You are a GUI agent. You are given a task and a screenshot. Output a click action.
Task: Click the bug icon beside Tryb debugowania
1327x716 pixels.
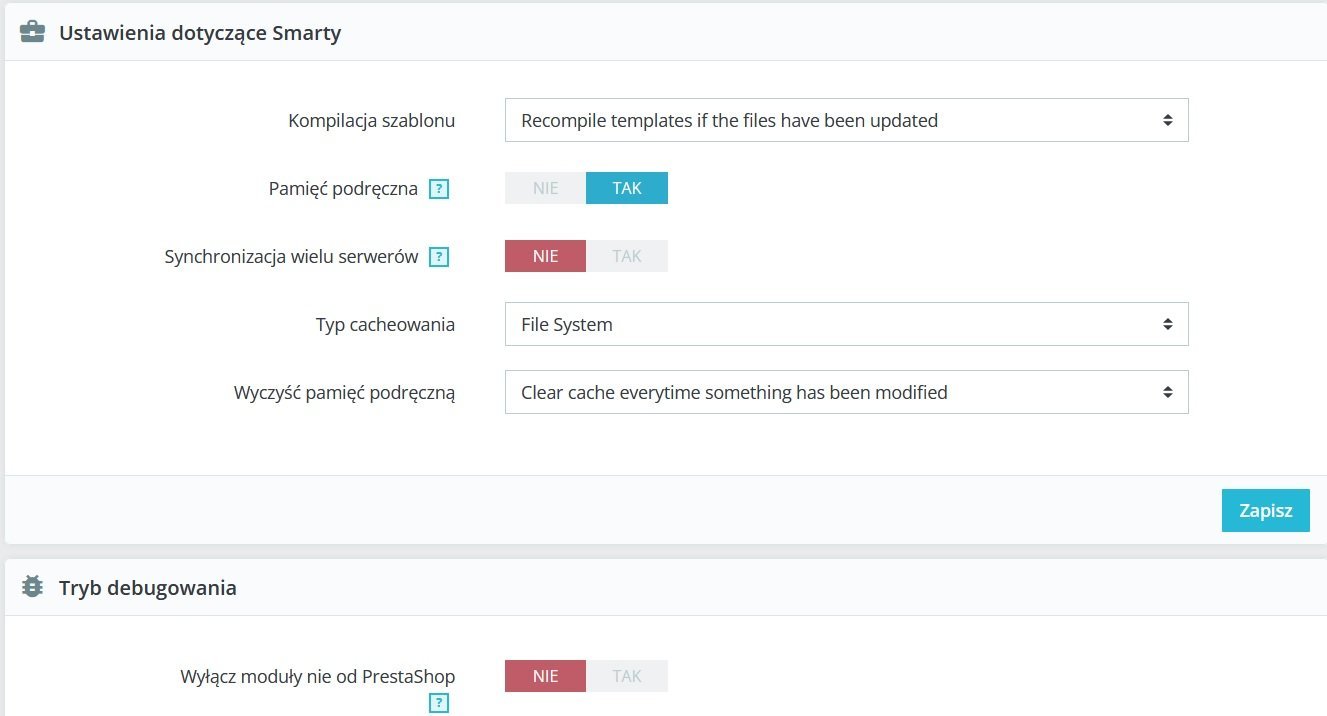[32, 587]
